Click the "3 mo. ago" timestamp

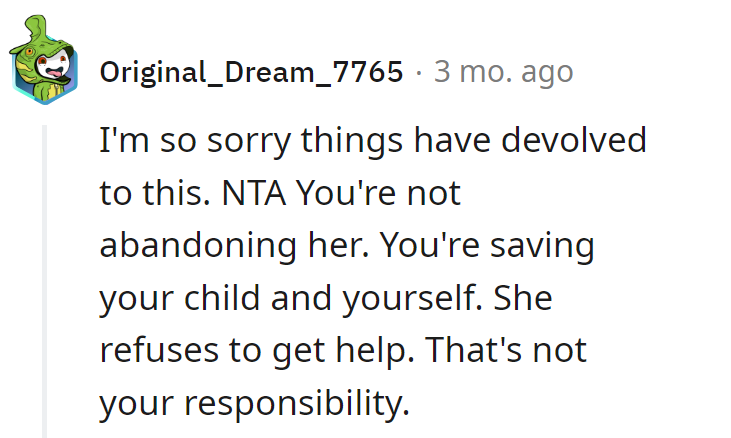[503, 72]
